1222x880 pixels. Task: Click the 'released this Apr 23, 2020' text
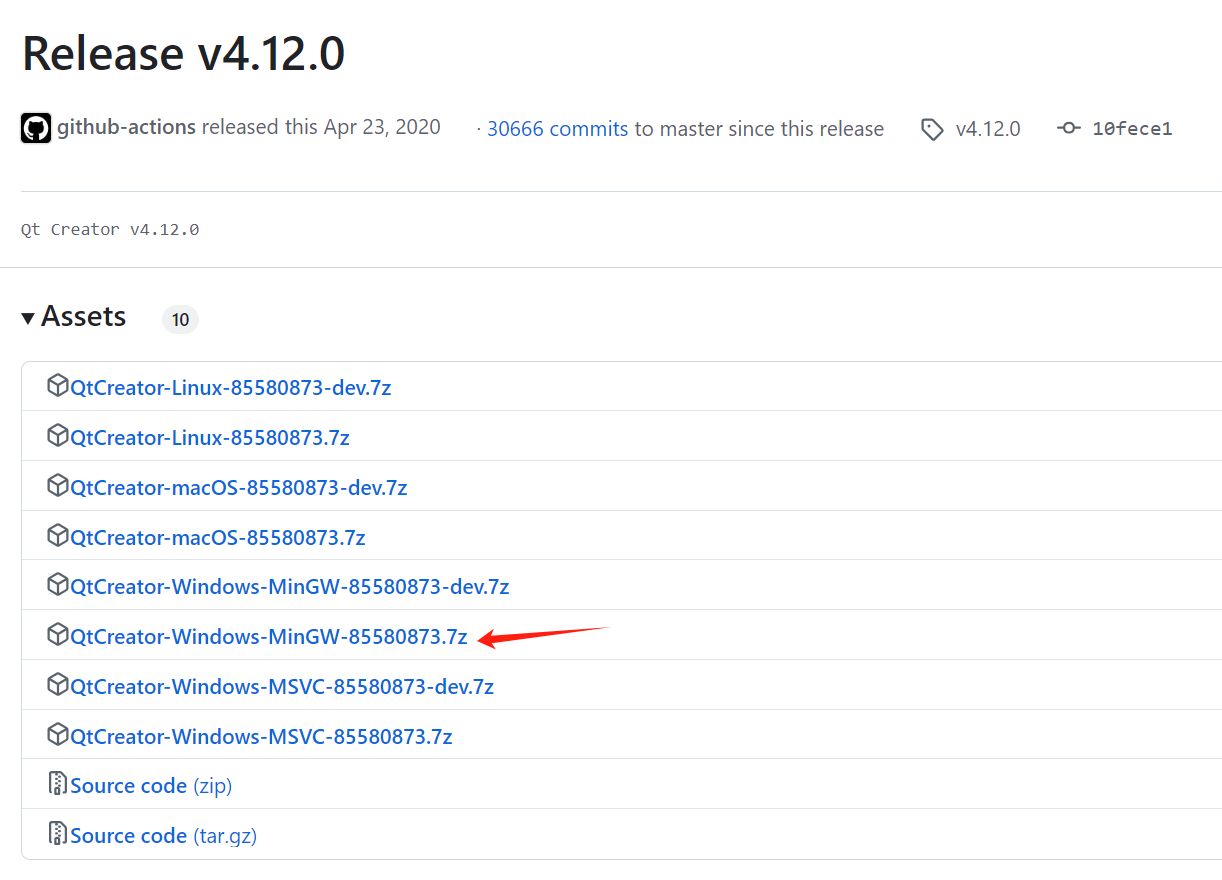coord(321,128)
